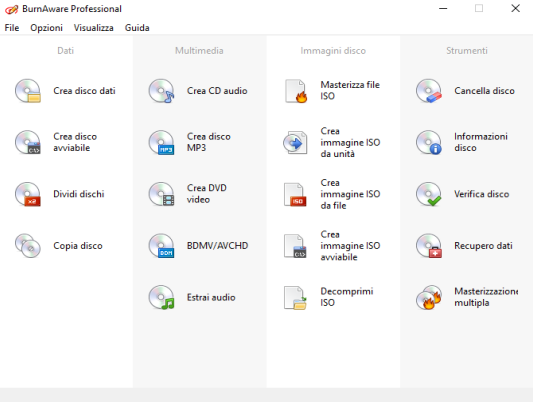Click the Crea immagine ISO da unità icon
533x402 pixels.
295,142
